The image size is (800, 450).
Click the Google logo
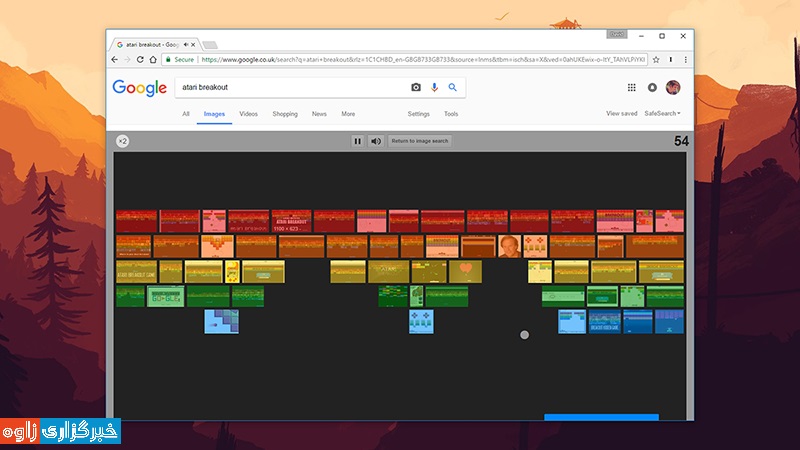[x=139, y=88]
